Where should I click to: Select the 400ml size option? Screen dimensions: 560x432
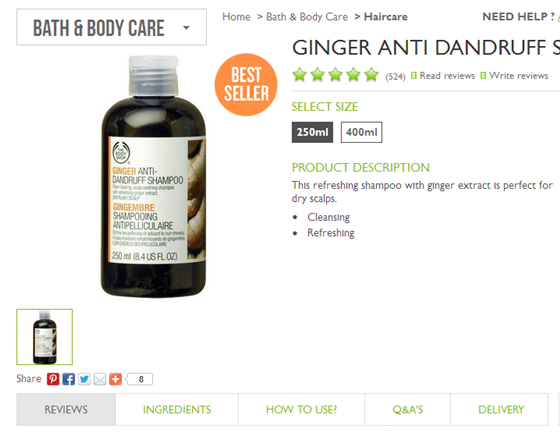(361, 132)
